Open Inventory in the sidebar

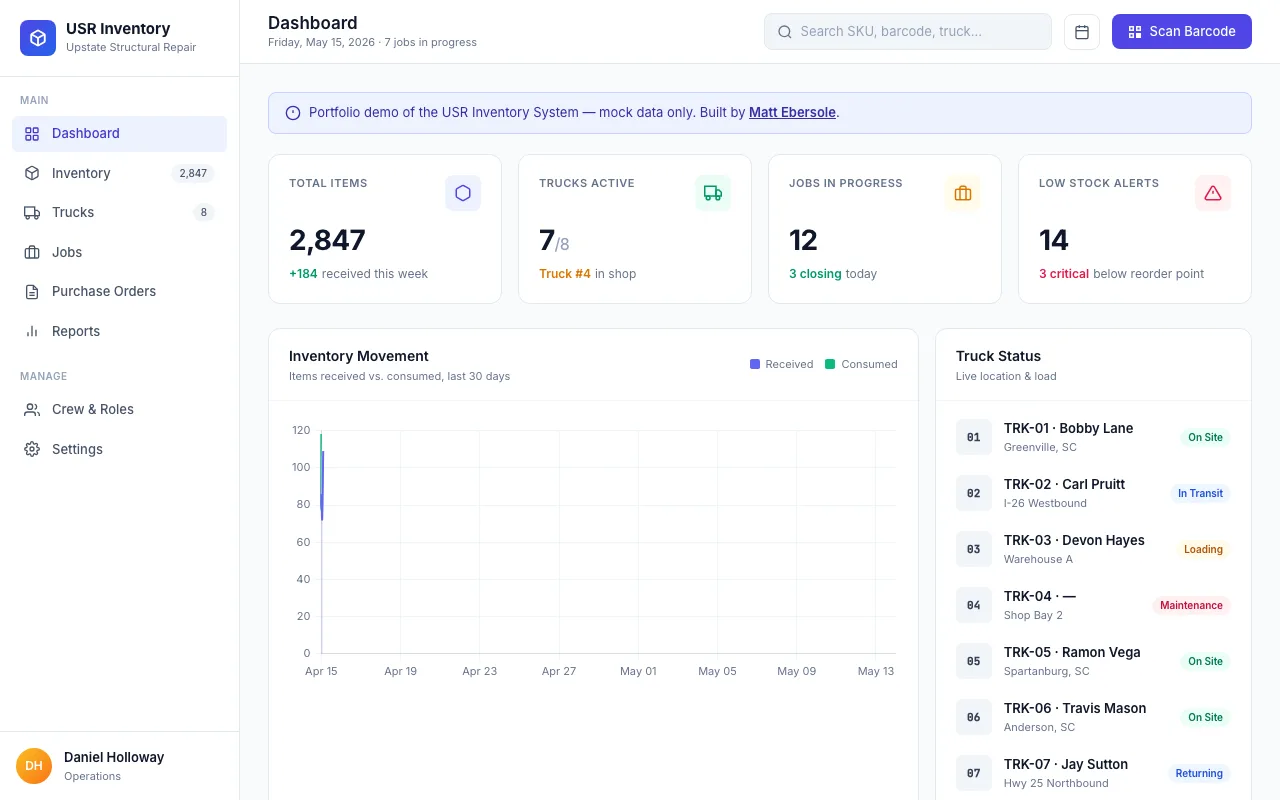pyautogui.click(x=120, y=173)
